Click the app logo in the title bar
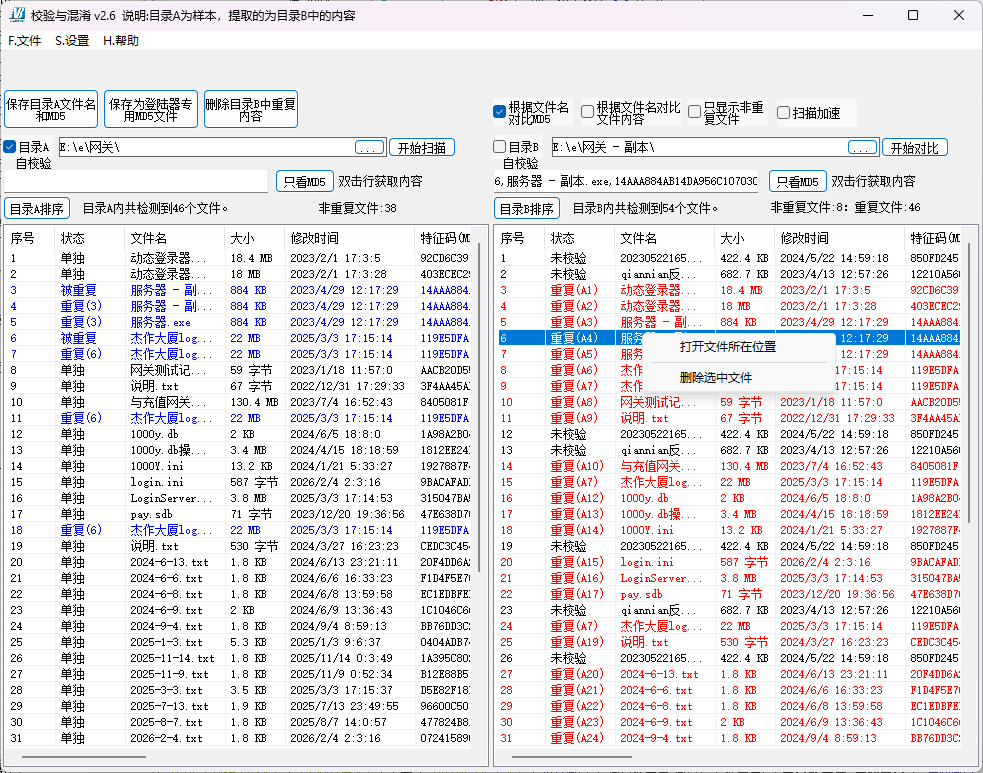This screenshot has width=983, height=773. tap(17, 15)
